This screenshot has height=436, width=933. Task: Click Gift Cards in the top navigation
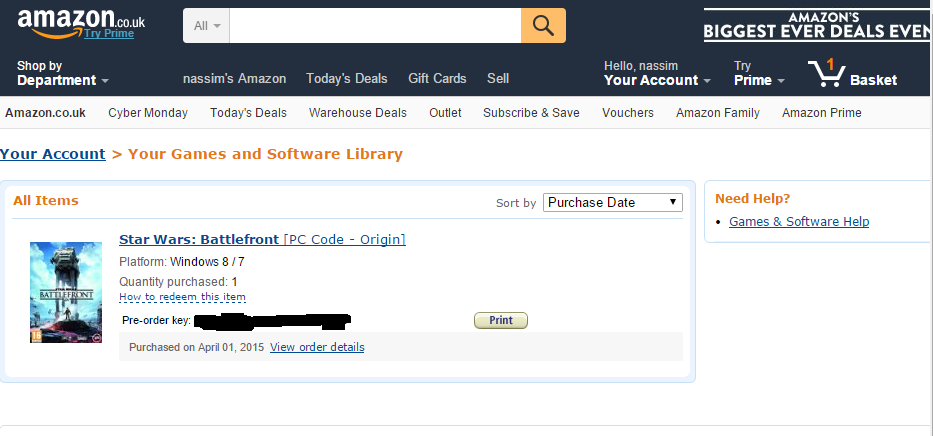pyautogui.click(x=437, y=78)
